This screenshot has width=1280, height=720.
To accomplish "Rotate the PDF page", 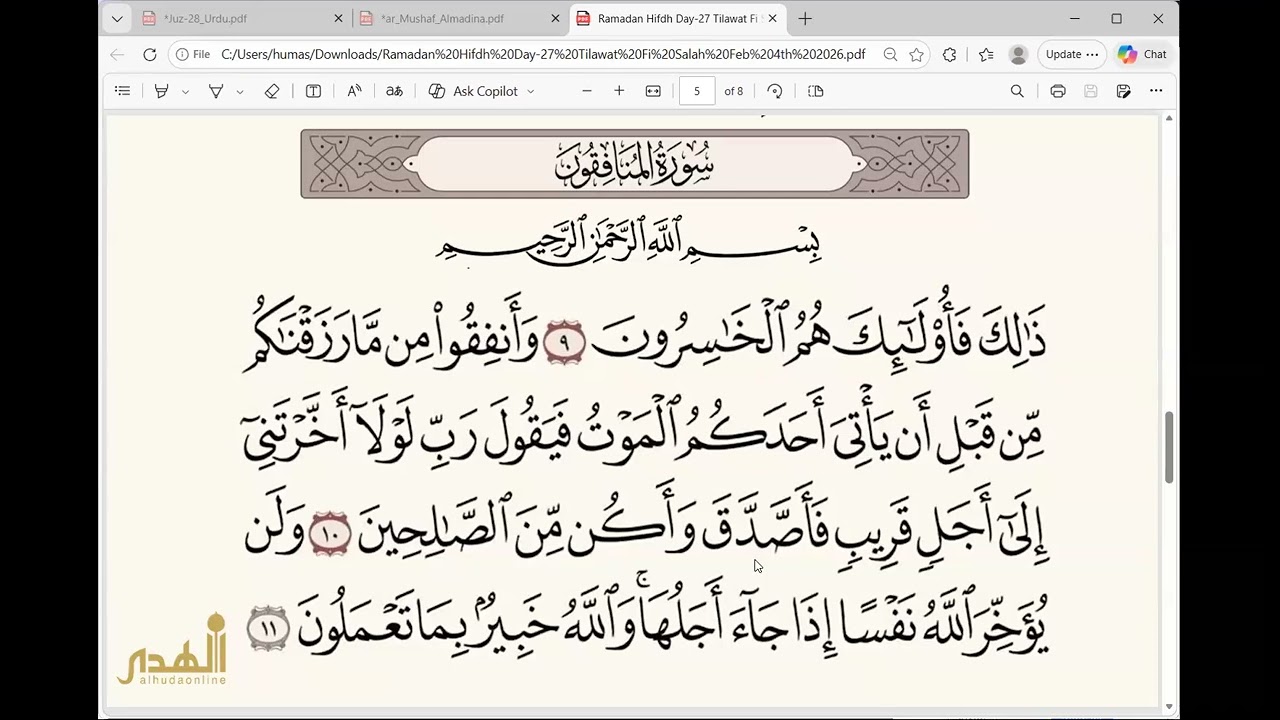I will coord(774,91).
